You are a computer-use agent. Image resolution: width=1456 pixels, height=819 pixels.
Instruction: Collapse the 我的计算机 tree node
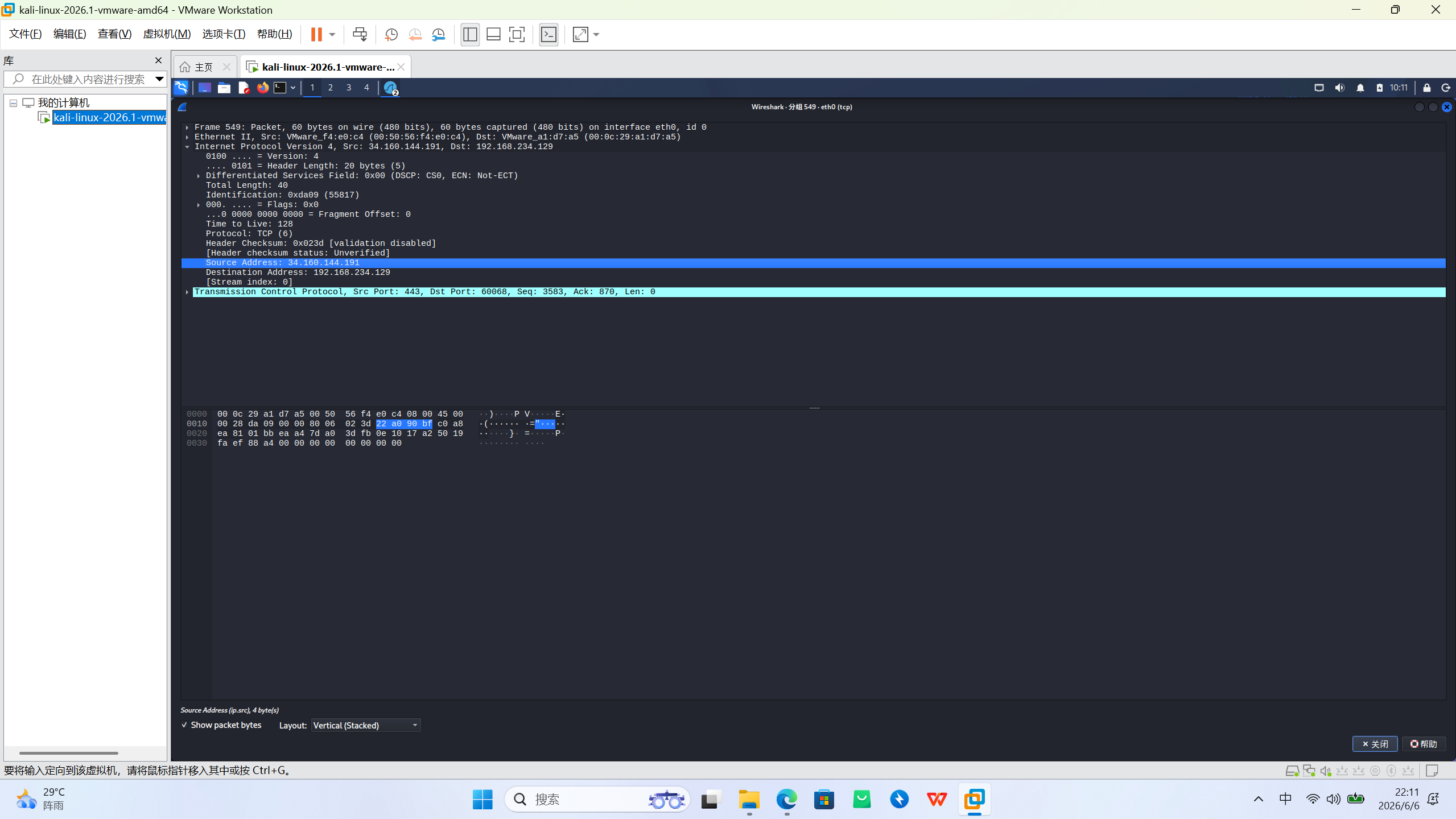[x=13, y=103]
